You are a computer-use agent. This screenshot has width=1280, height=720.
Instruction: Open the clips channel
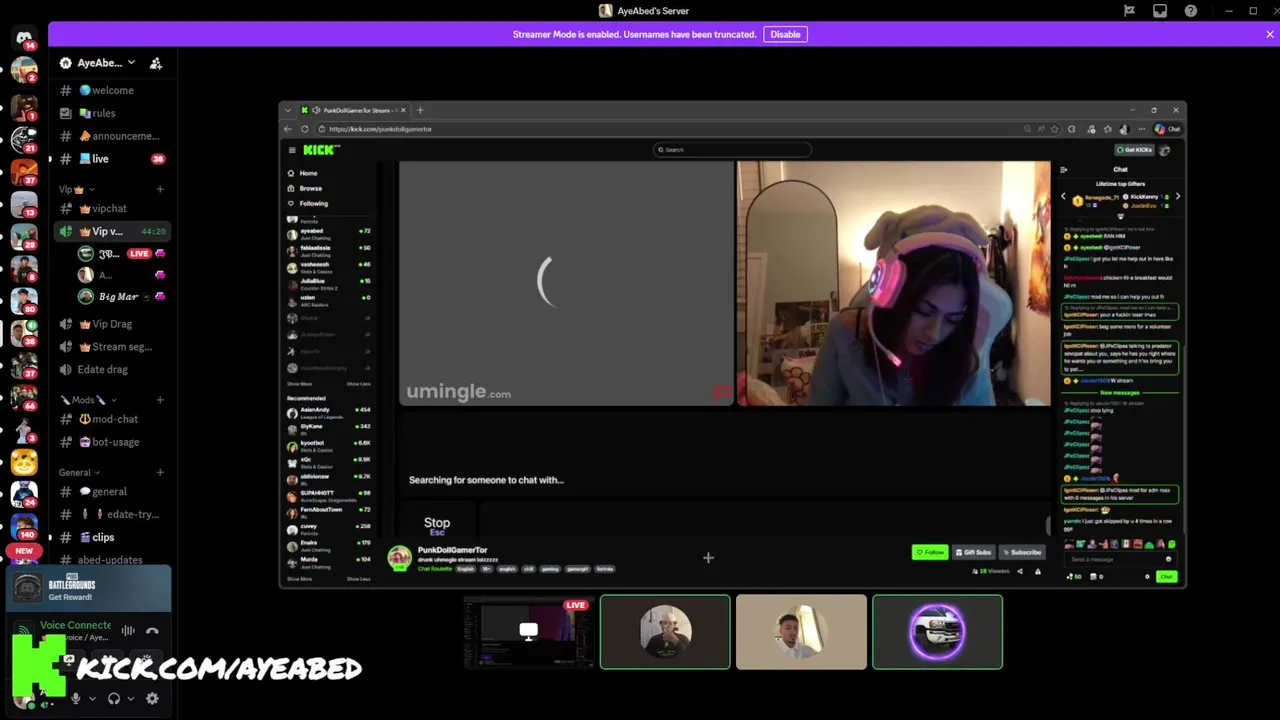click(111, 538)
